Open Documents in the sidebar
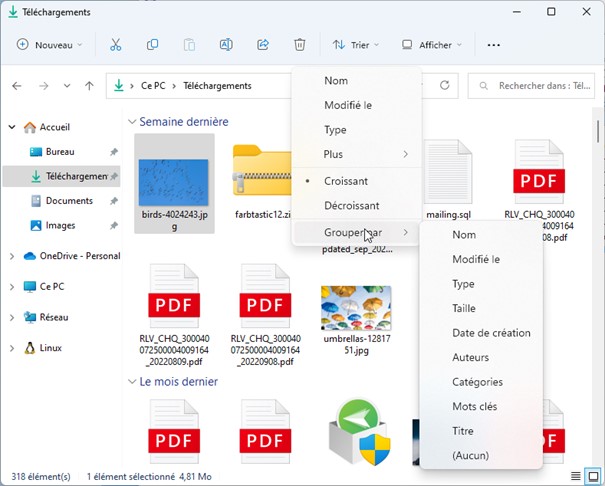This screenshot has height=486, width=605. tap(69, 201)
